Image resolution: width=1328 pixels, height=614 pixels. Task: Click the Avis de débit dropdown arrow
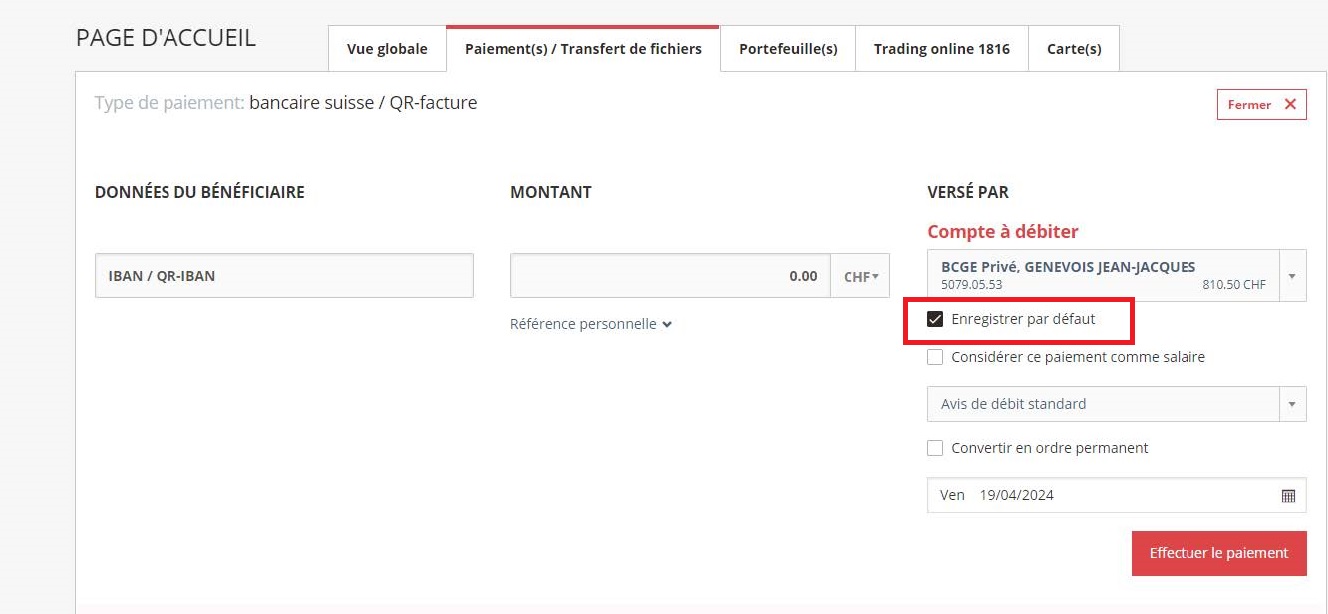click(1292, 404)
